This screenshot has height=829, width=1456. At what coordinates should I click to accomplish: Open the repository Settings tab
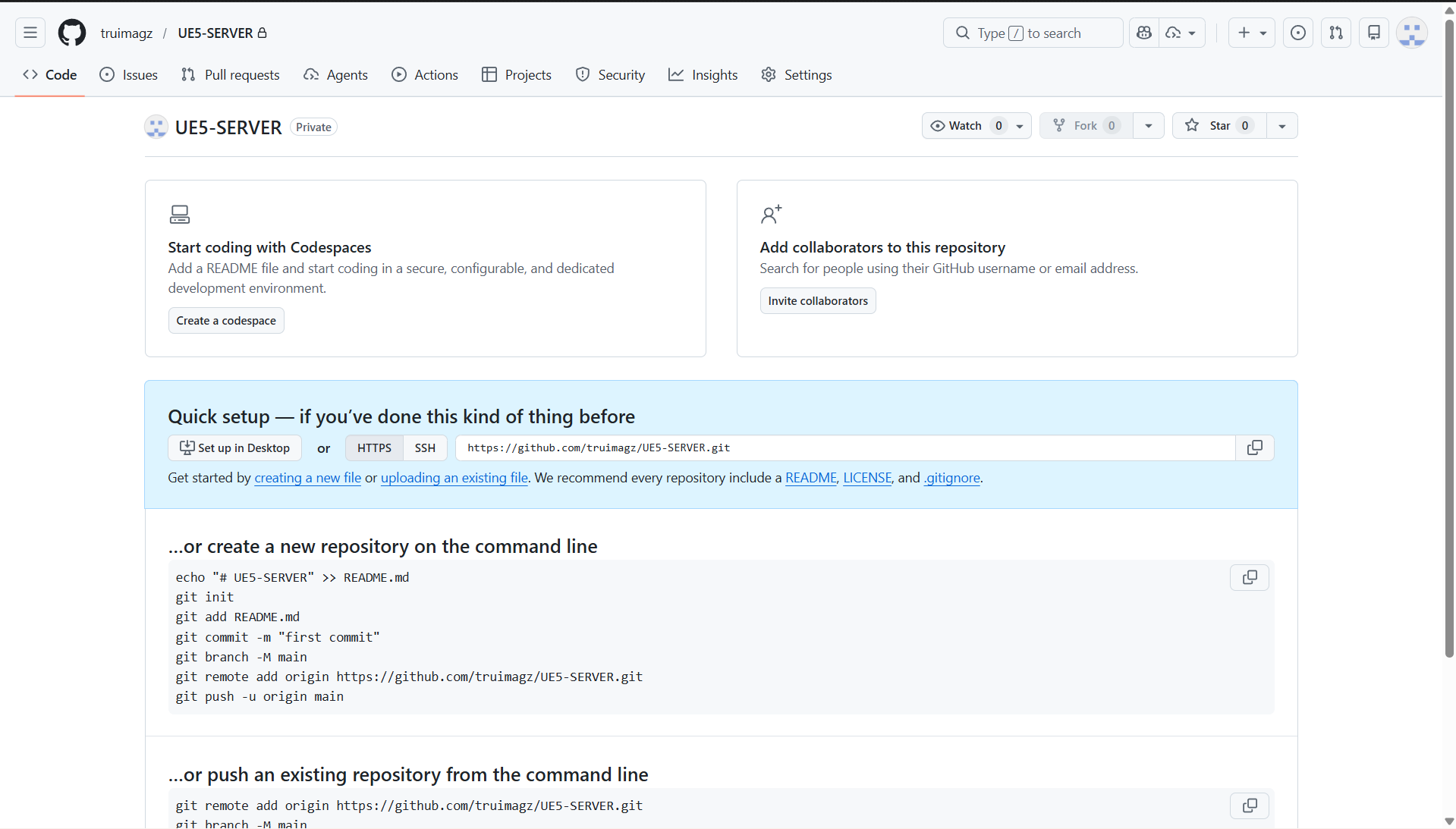(x=797, y=74)
